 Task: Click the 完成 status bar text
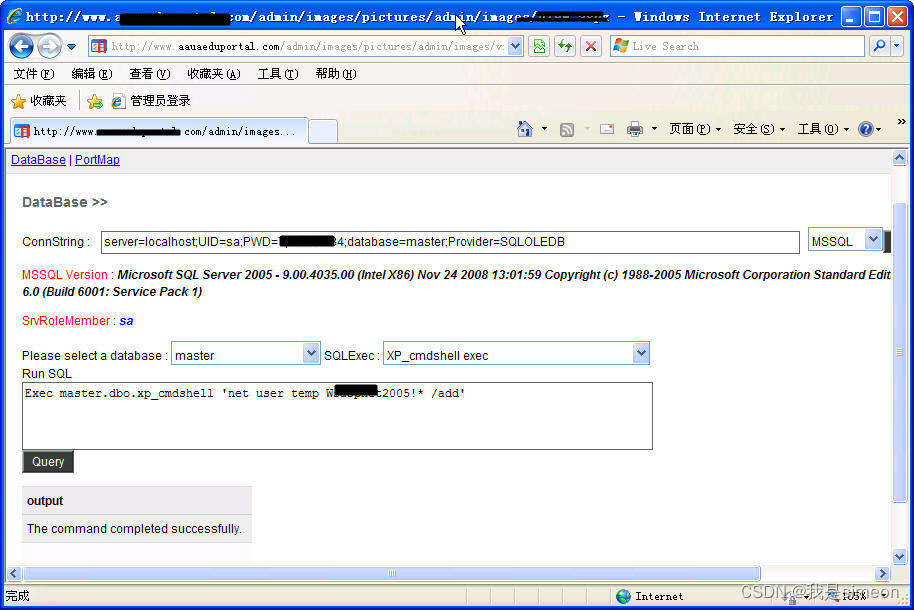[17, 596]
